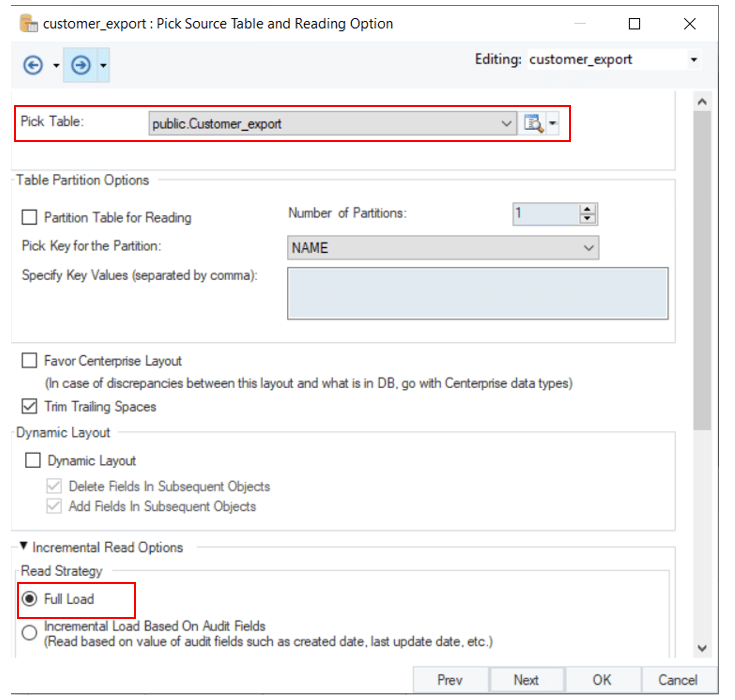This screenshot has width=735, height=700.
Task: Click the Next button
Action: point(526,680)
